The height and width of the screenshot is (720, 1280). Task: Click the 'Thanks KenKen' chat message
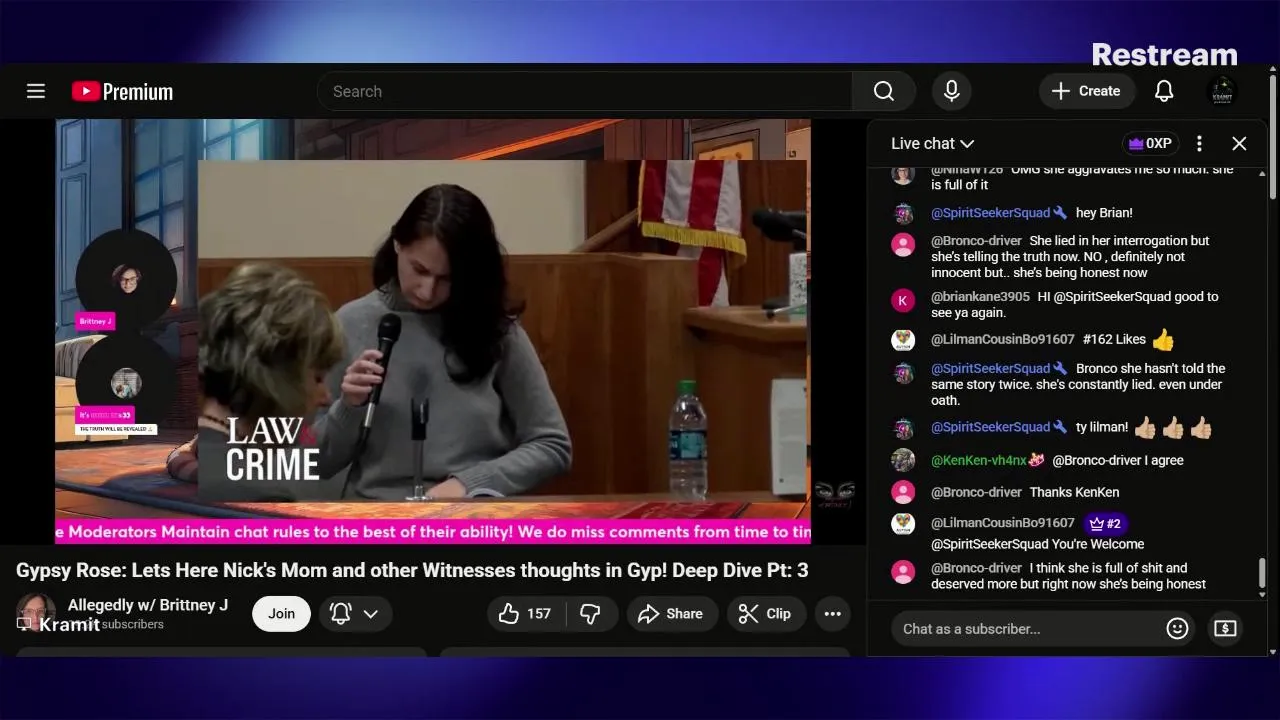pyautogui.click(x=1074, y=492)
